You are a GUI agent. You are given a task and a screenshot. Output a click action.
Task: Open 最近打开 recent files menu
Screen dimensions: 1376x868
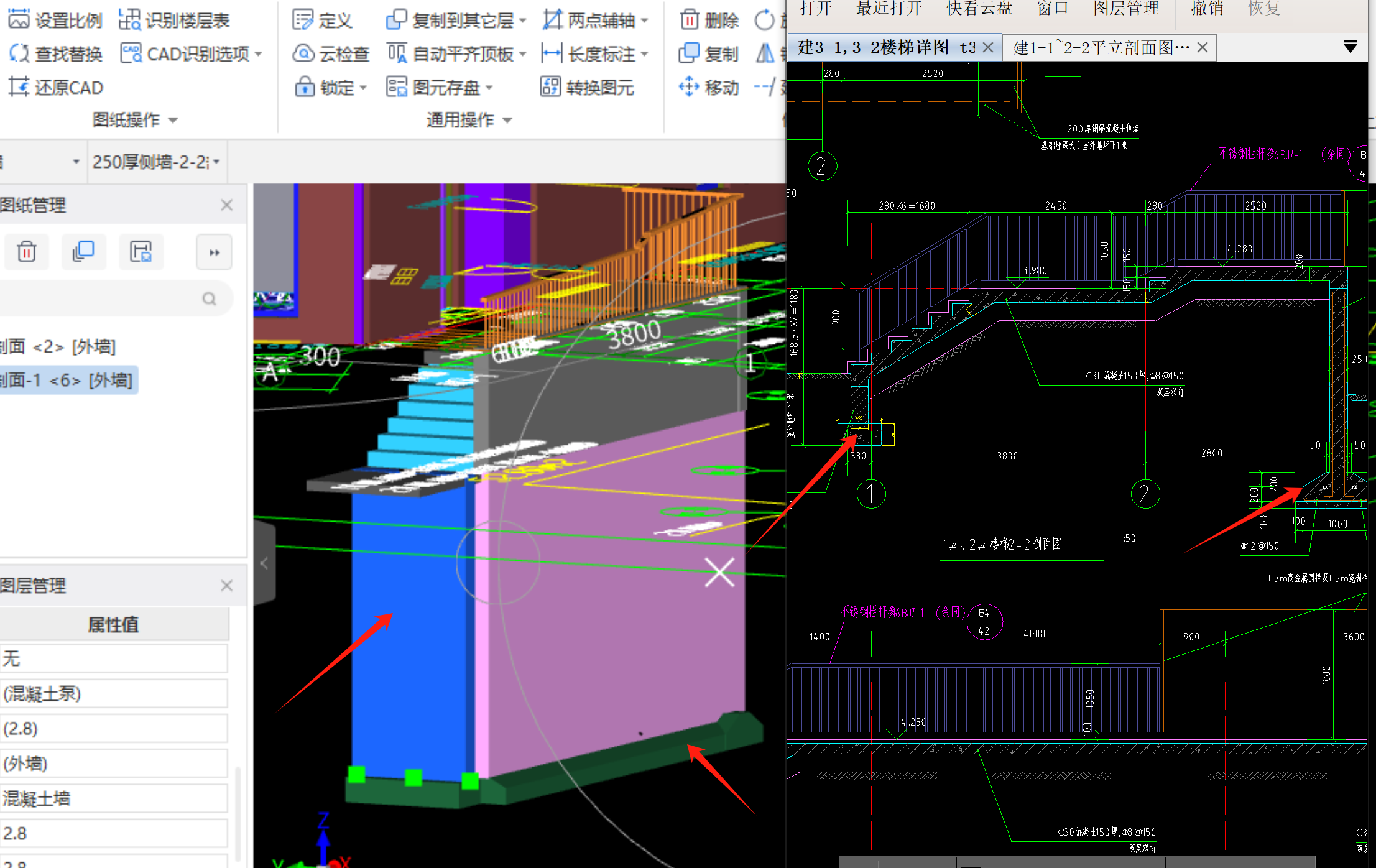[889, 8]
